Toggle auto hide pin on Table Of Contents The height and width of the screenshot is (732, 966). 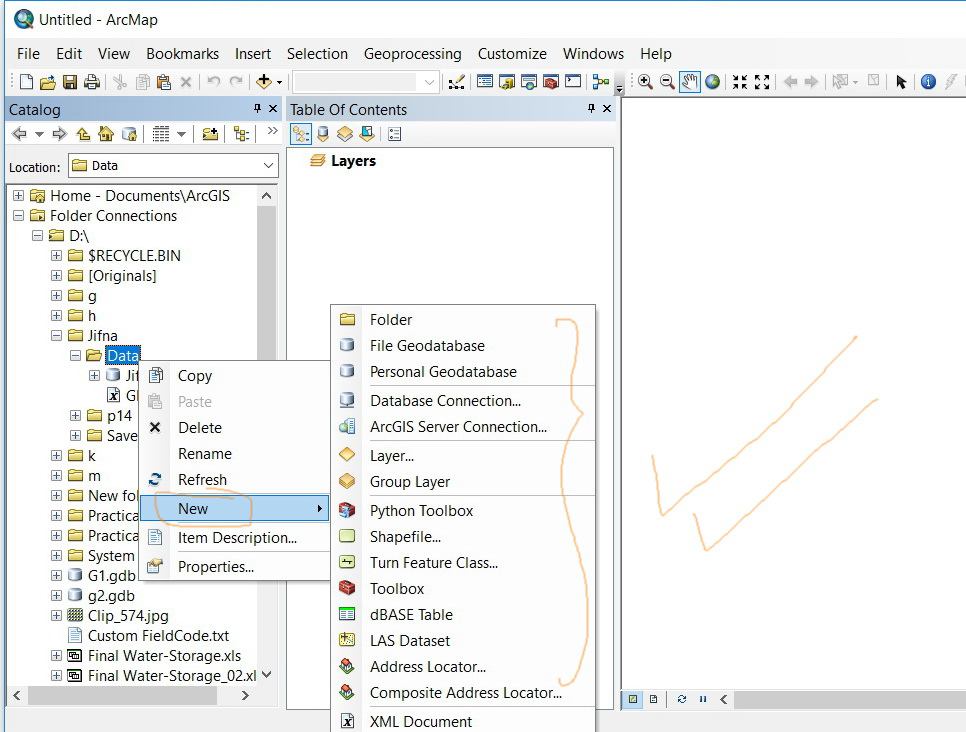[591, 108]
